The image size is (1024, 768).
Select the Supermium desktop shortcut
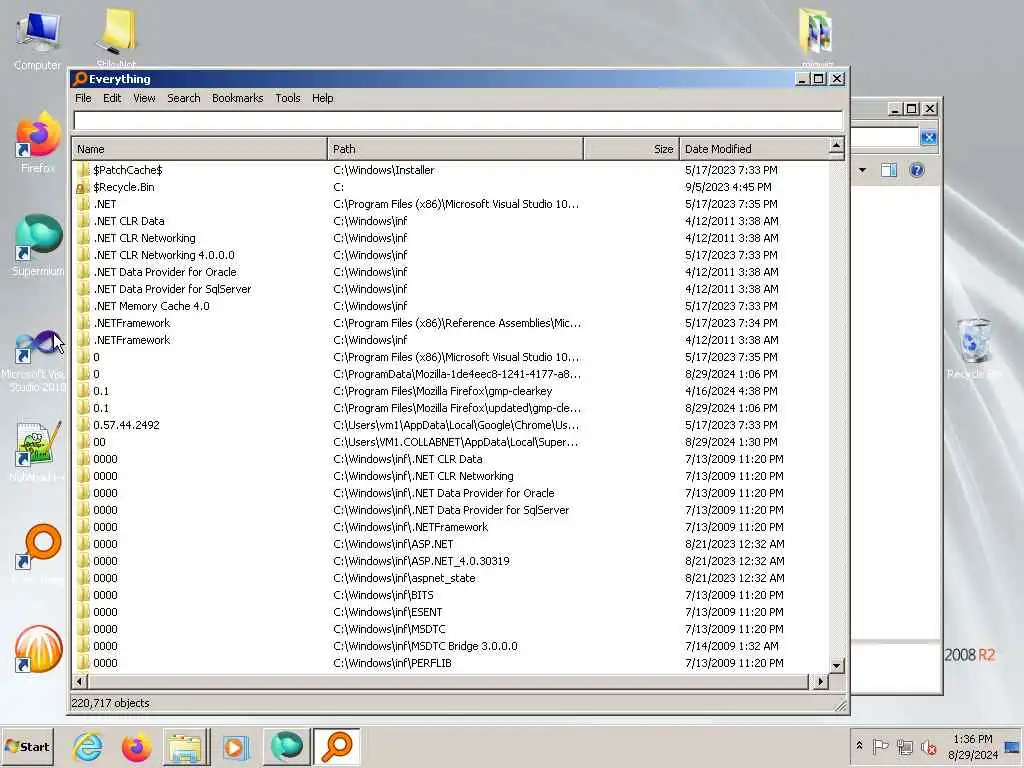click(39, 246)
